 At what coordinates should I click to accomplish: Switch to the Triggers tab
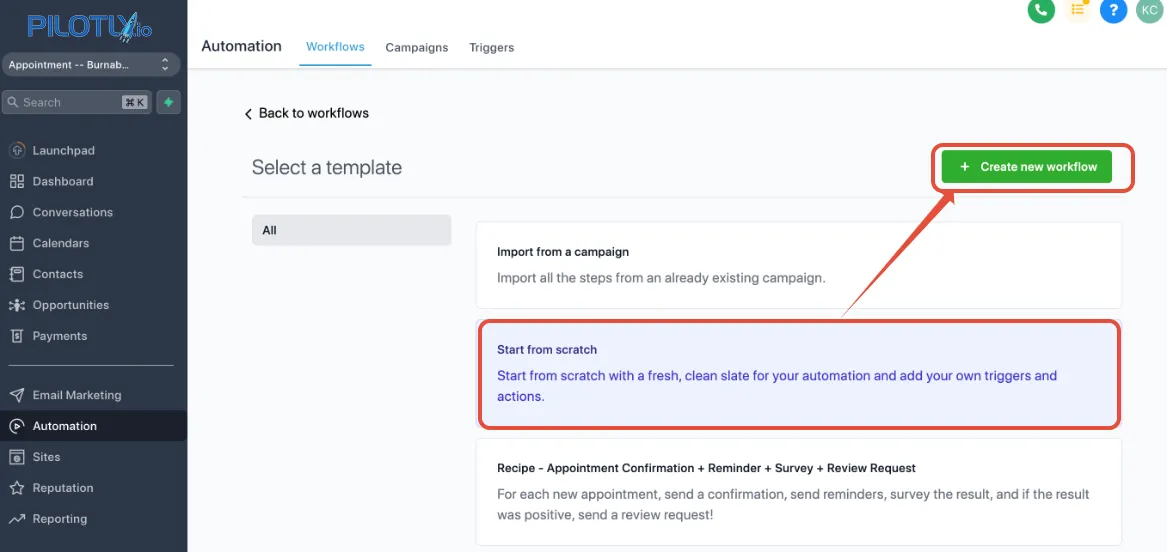pyautogui.click(x=491, y=47)
